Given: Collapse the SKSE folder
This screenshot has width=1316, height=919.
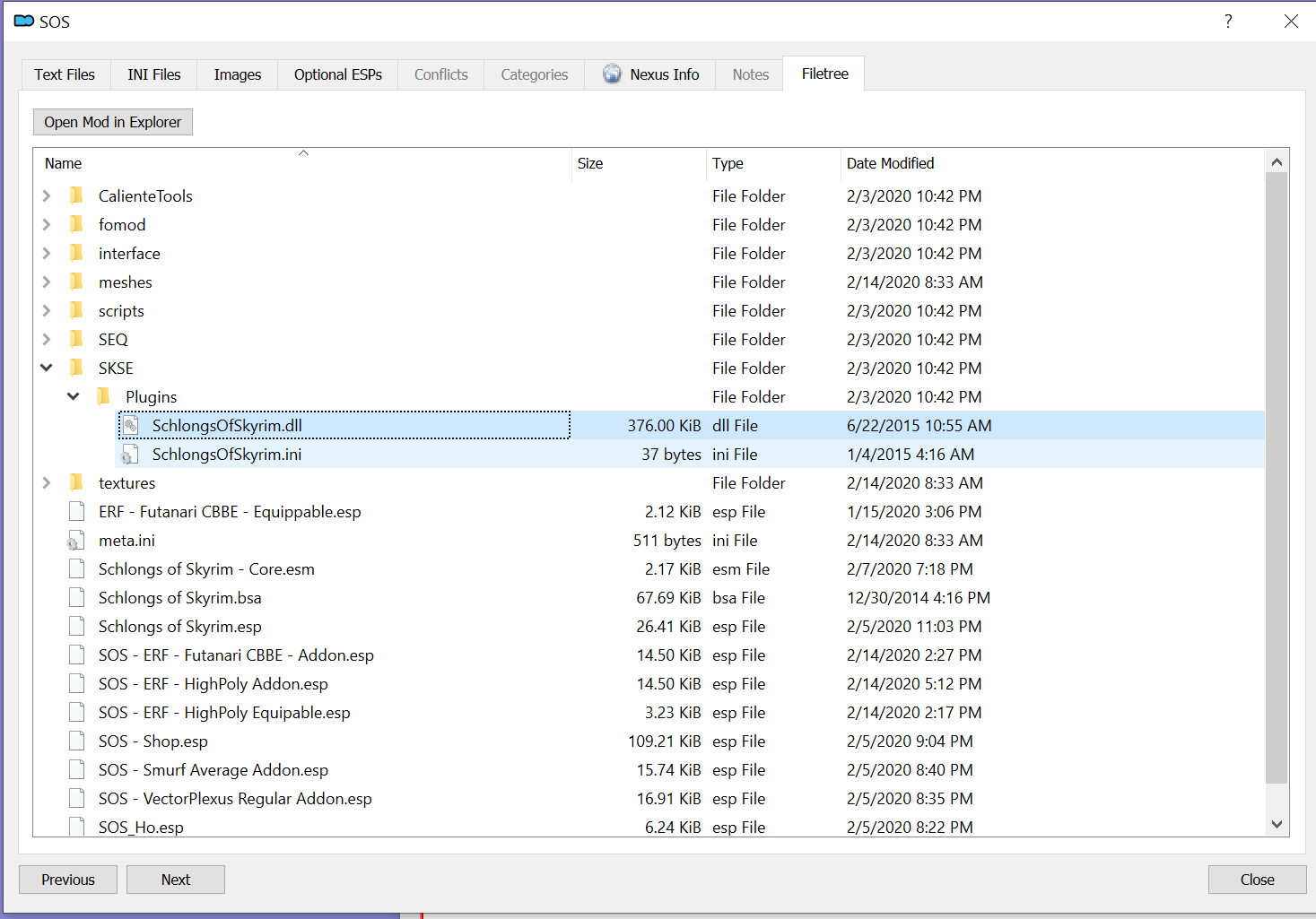Looking at the screenshot, I should [x=47, y=368].
